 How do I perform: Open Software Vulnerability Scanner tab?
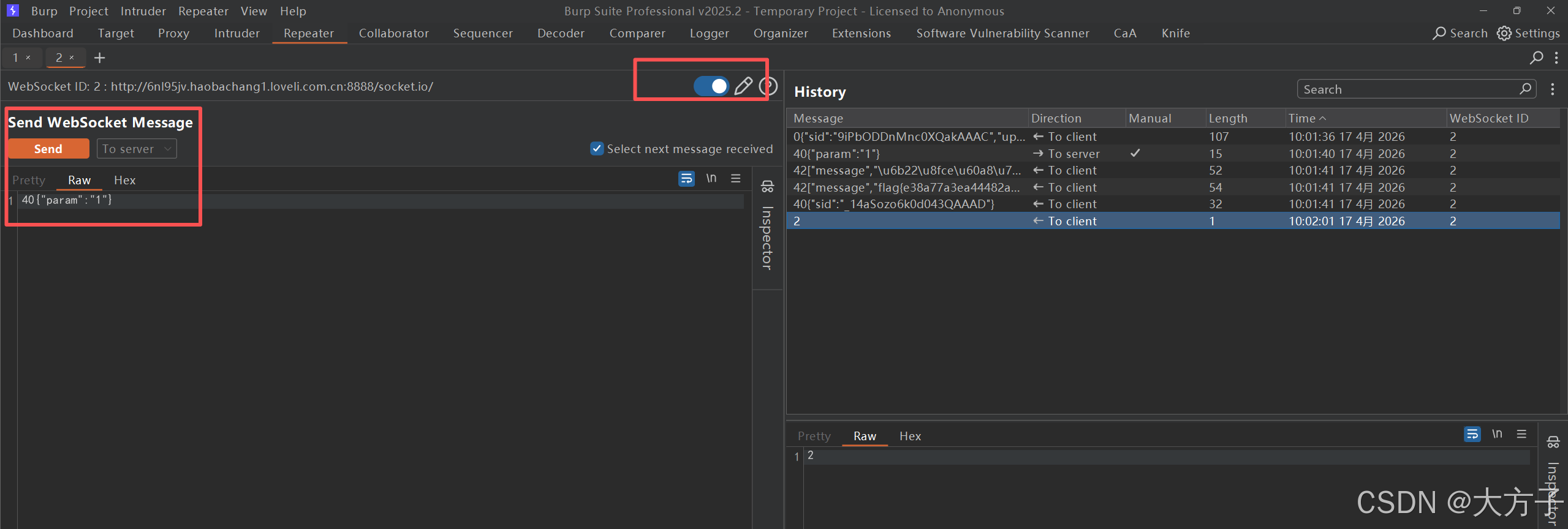coord(1003,33)
